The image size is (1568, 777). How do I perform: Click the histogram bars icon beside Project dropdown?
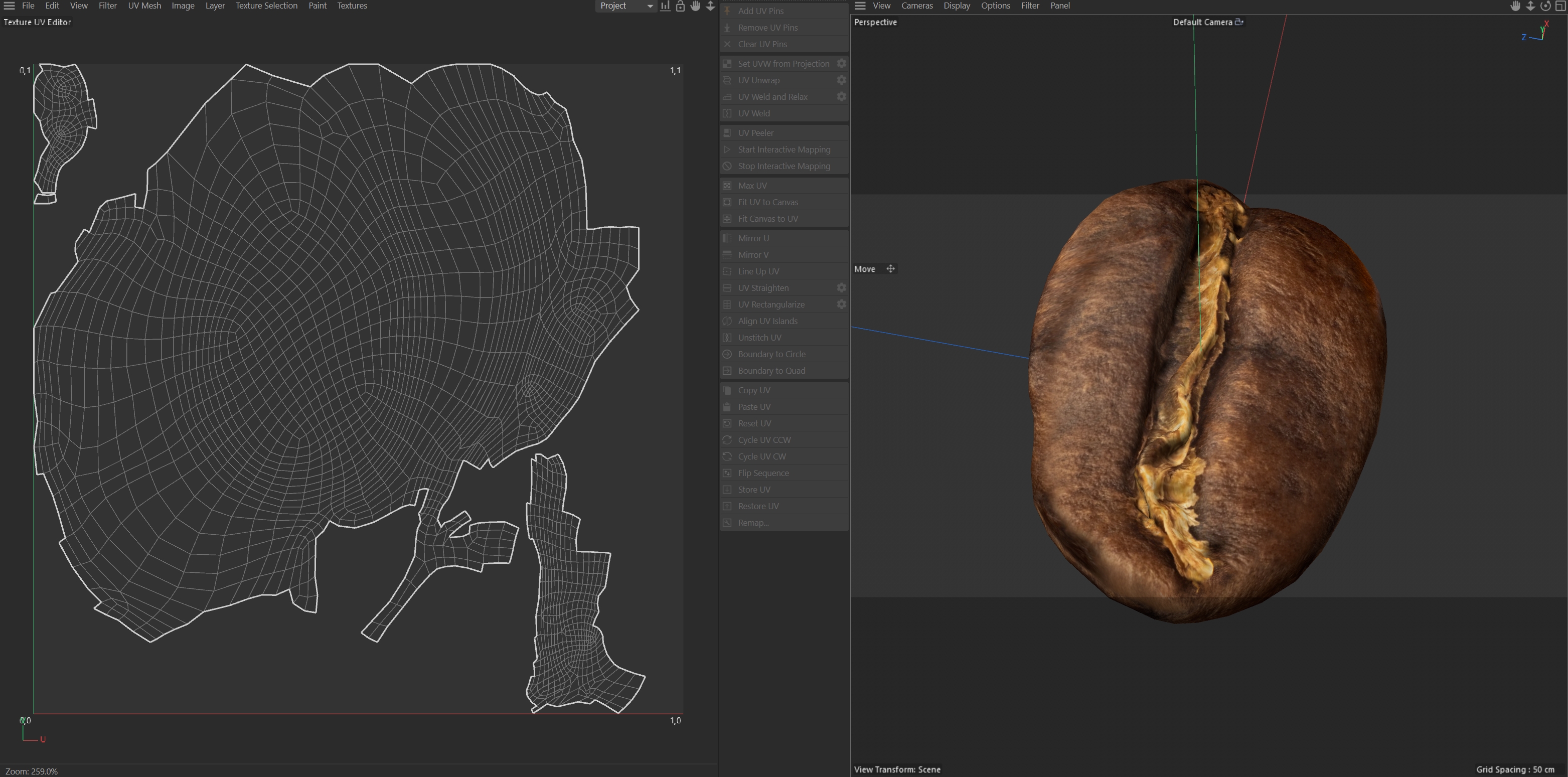coord(665,6)
